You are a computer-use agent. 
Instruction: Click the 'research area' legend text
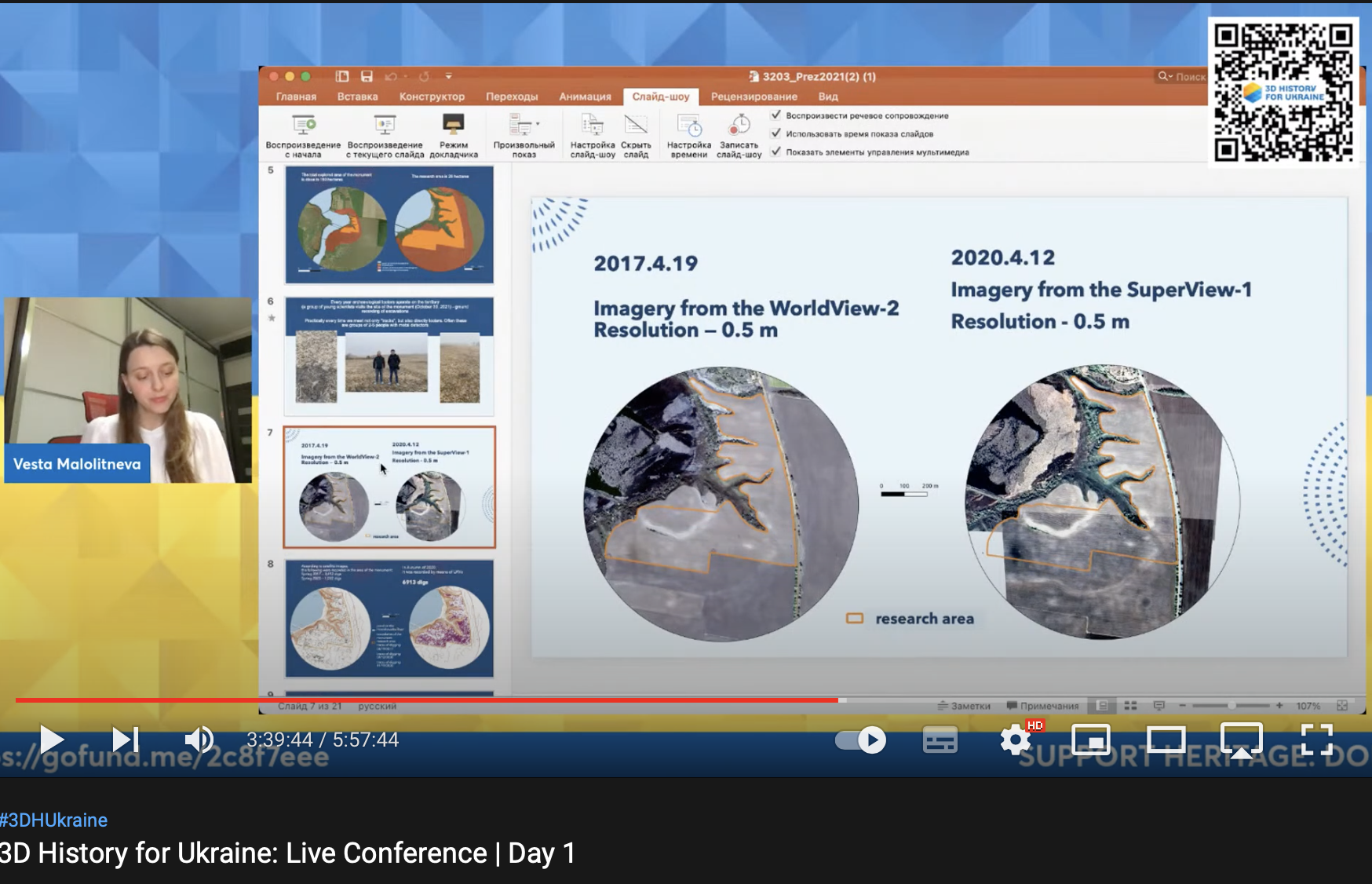pos(925,619)
